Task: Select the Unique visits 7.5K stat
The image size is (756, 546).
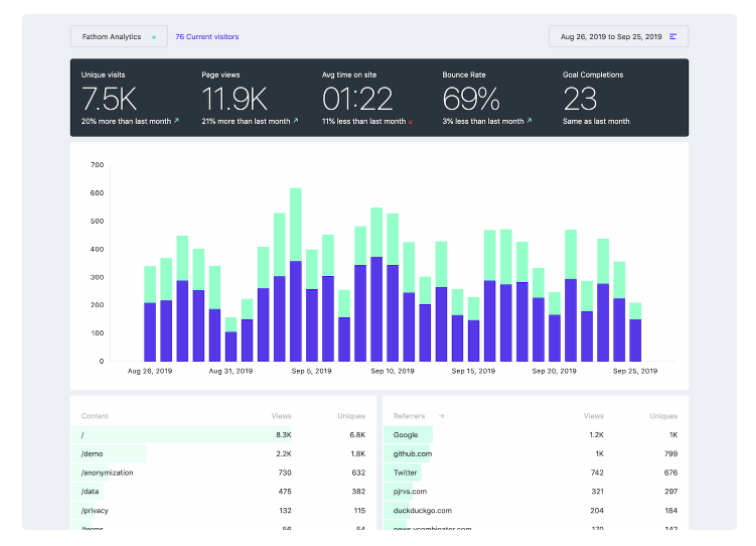Action: click(130, 98)
